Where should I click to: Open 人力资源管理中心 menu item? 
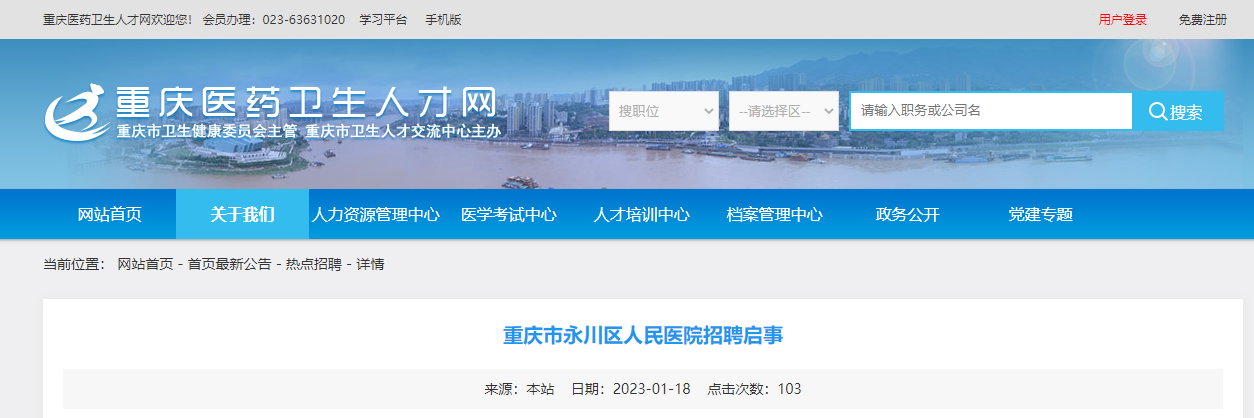[375, 214]
